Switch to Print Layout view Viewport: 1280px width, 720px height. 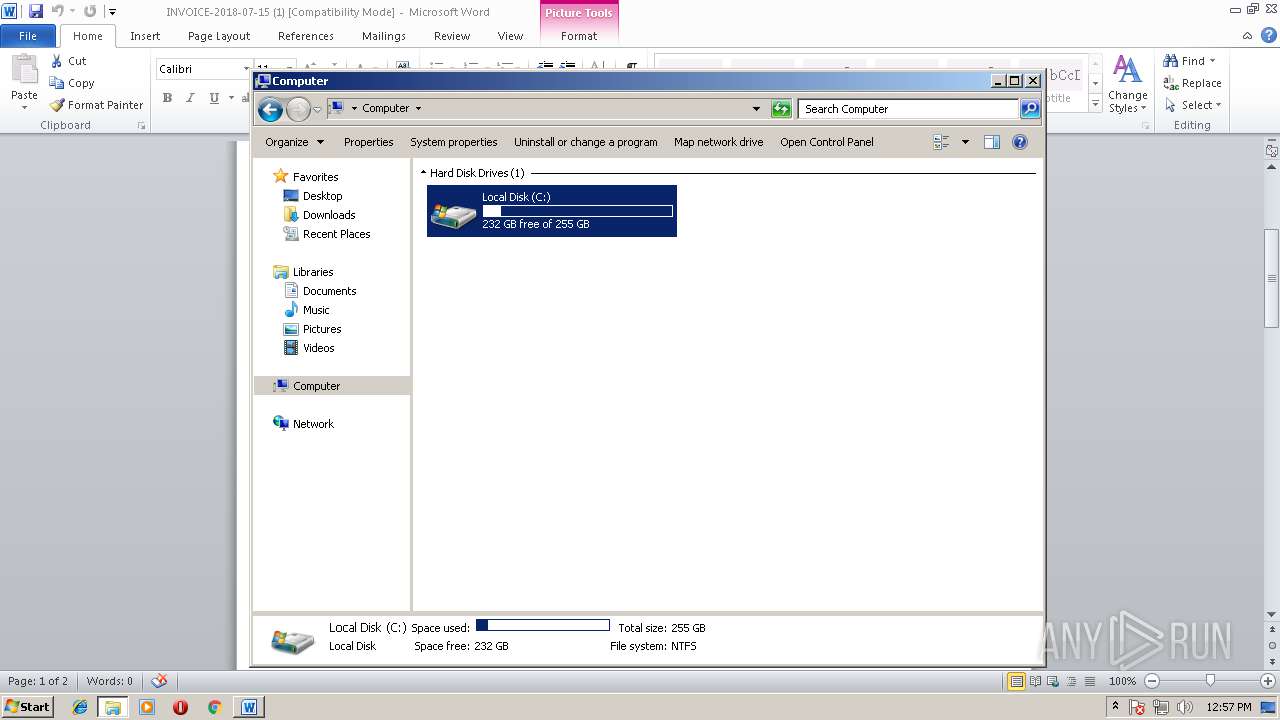pos(1016,681)
